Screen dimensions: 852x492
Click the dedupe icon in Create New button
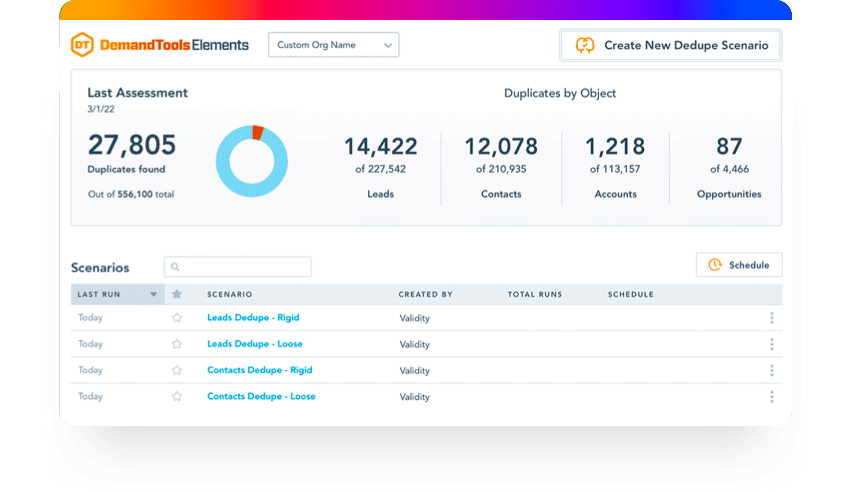585,45
